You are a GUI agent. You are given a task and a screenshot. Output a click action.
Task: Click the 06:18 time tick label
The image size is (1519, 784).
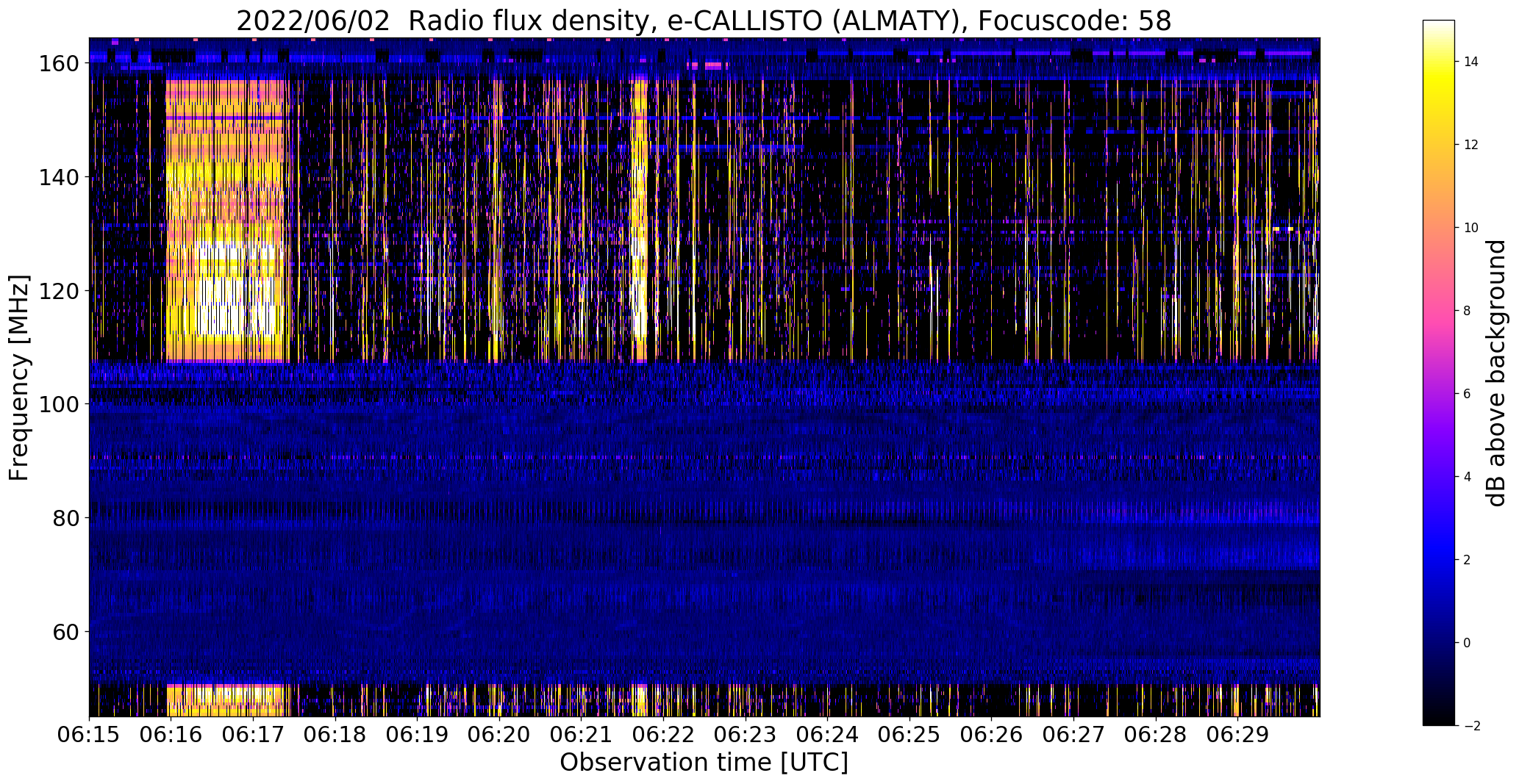pos(335,735)
